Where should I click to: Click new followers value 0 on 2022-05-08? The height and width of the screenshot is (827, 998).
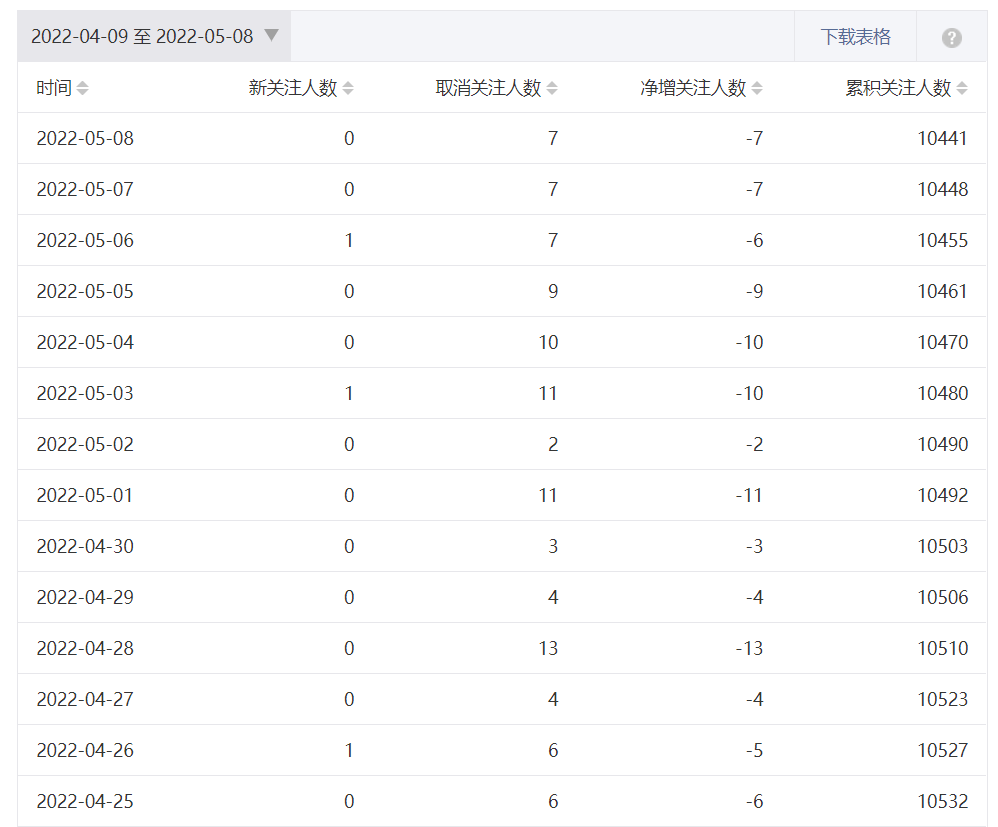click(349, 138)
